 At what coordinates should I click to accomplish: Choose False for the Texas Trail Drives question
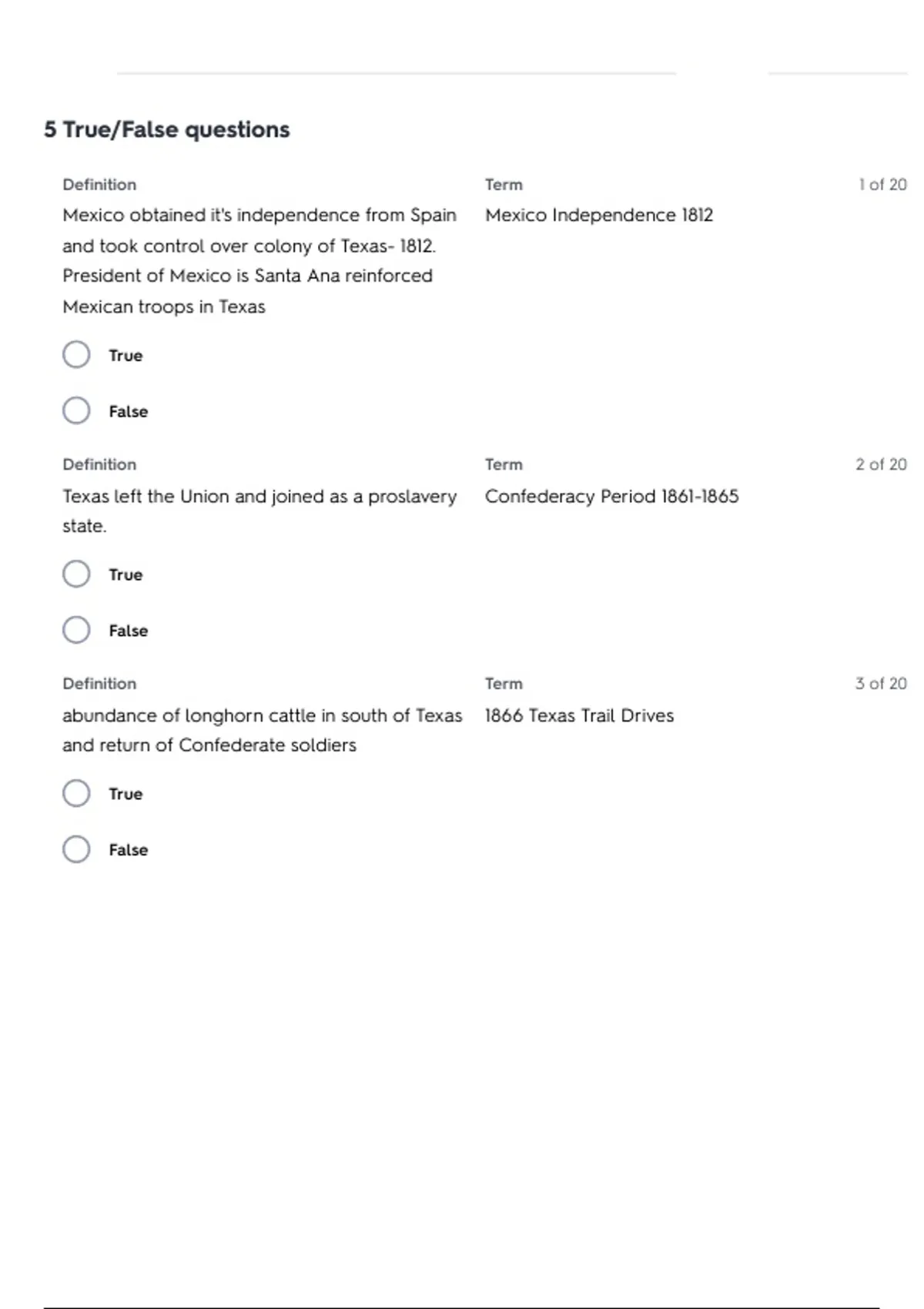(76, 849)
